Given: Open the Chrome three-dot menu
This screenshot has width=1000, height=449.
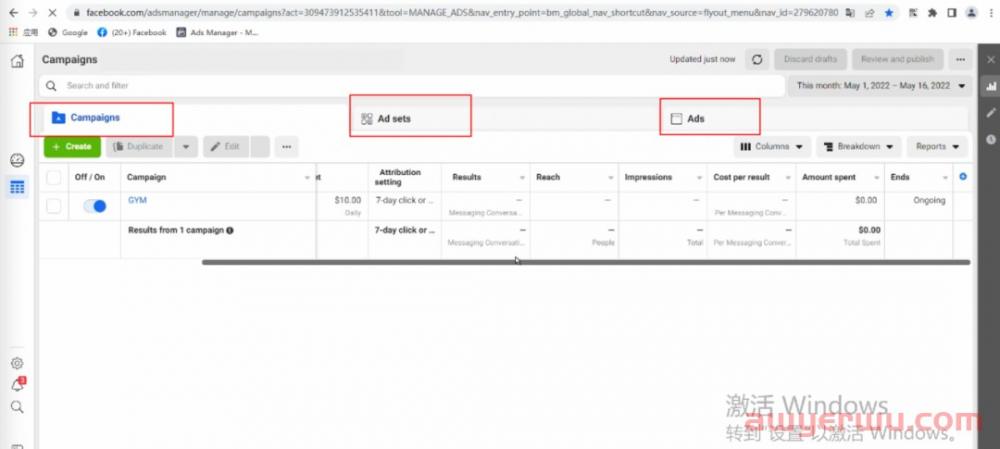Looking at the screenshot, I should click(990, 13).
